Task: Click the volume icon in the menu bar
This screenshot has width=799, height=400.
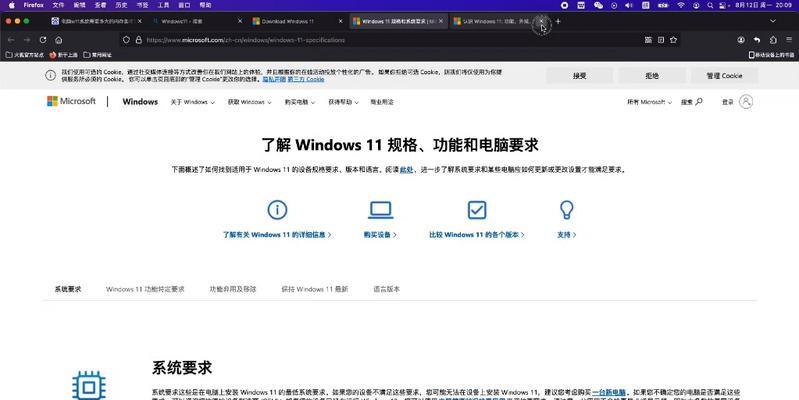Action: (628, 5)
